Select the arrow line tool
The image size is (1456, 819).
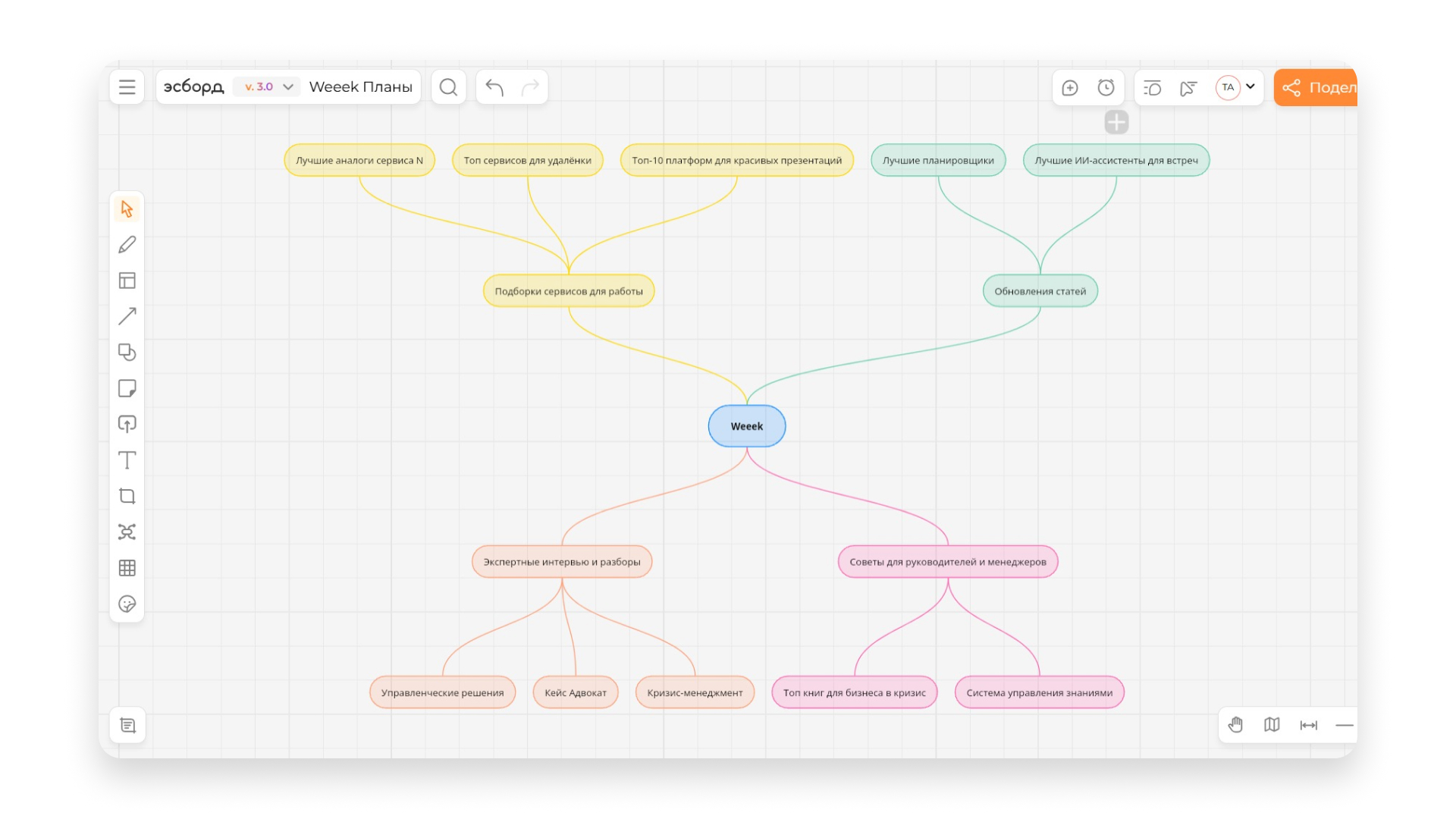(127, 316)
